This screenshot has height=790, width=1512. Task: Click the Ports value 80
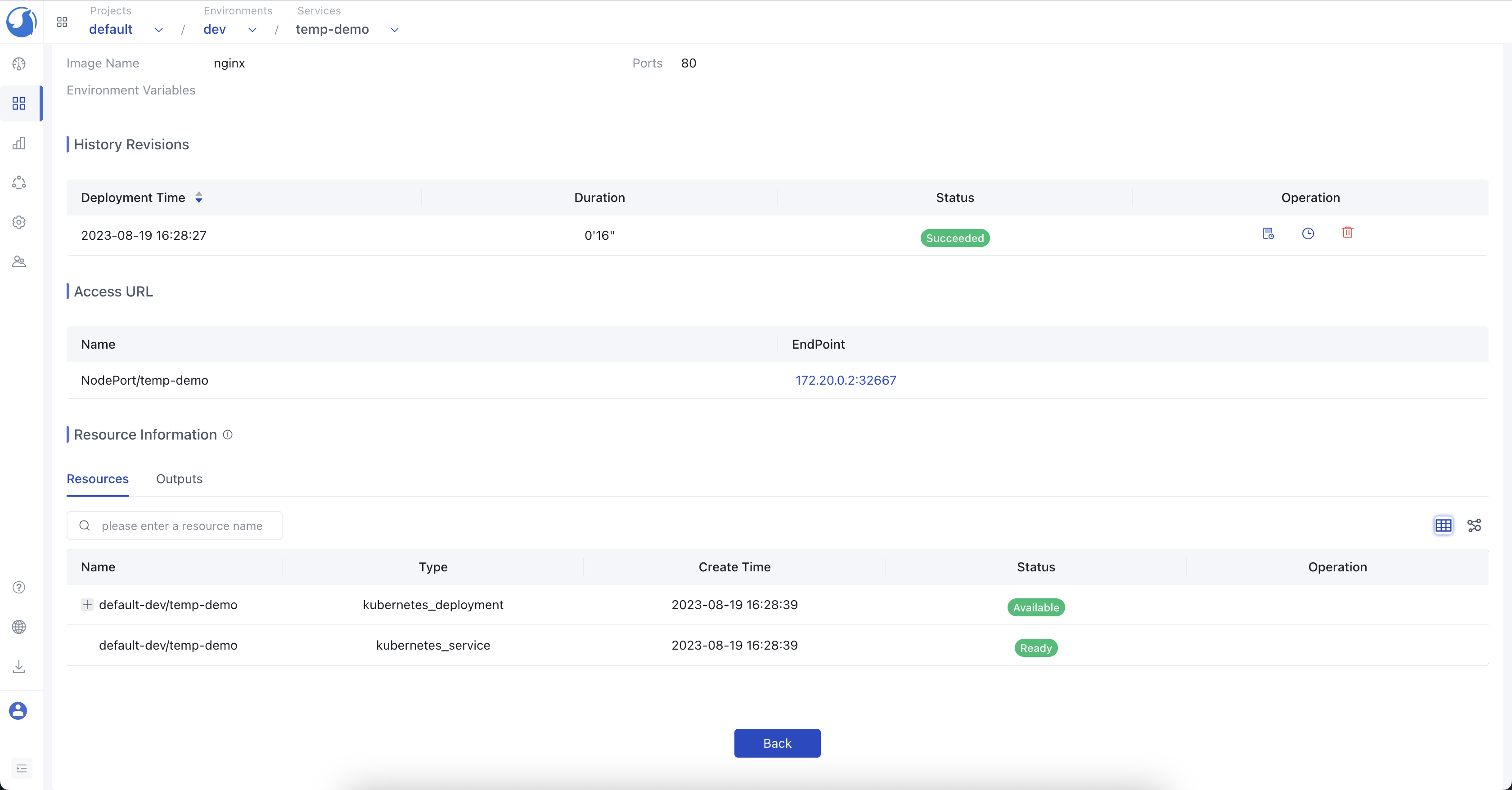pos(688,63)
